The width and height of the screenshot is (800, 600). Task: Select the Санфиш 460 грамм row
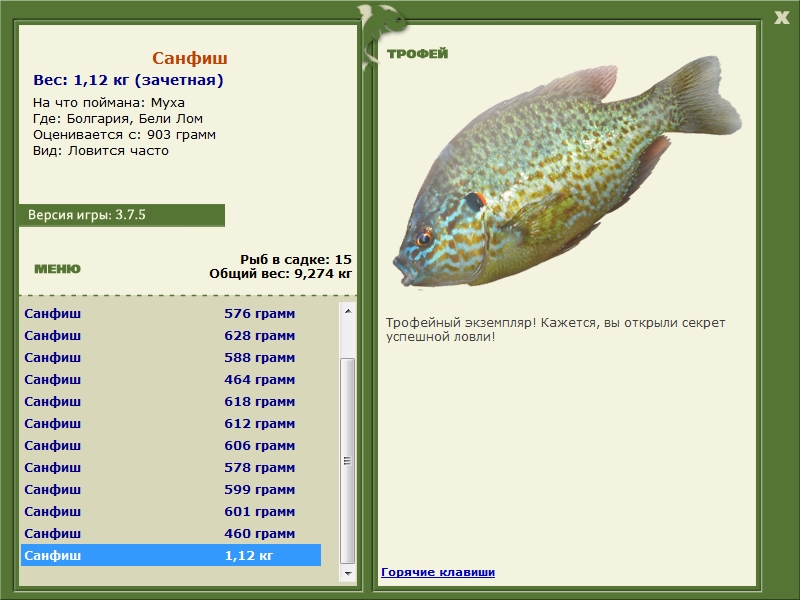pos(171,533)
